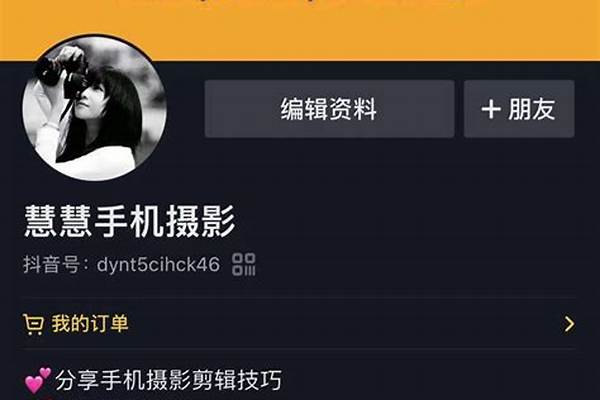
Task: Tap the camera in the avatar picture
Action: pos(61,73)
